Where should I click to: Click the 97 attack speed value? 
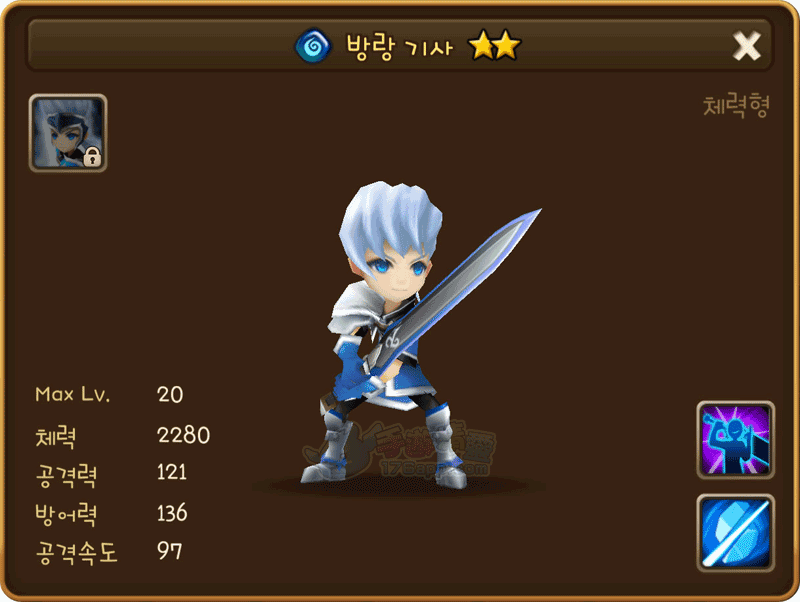click(x=169, y=551)
